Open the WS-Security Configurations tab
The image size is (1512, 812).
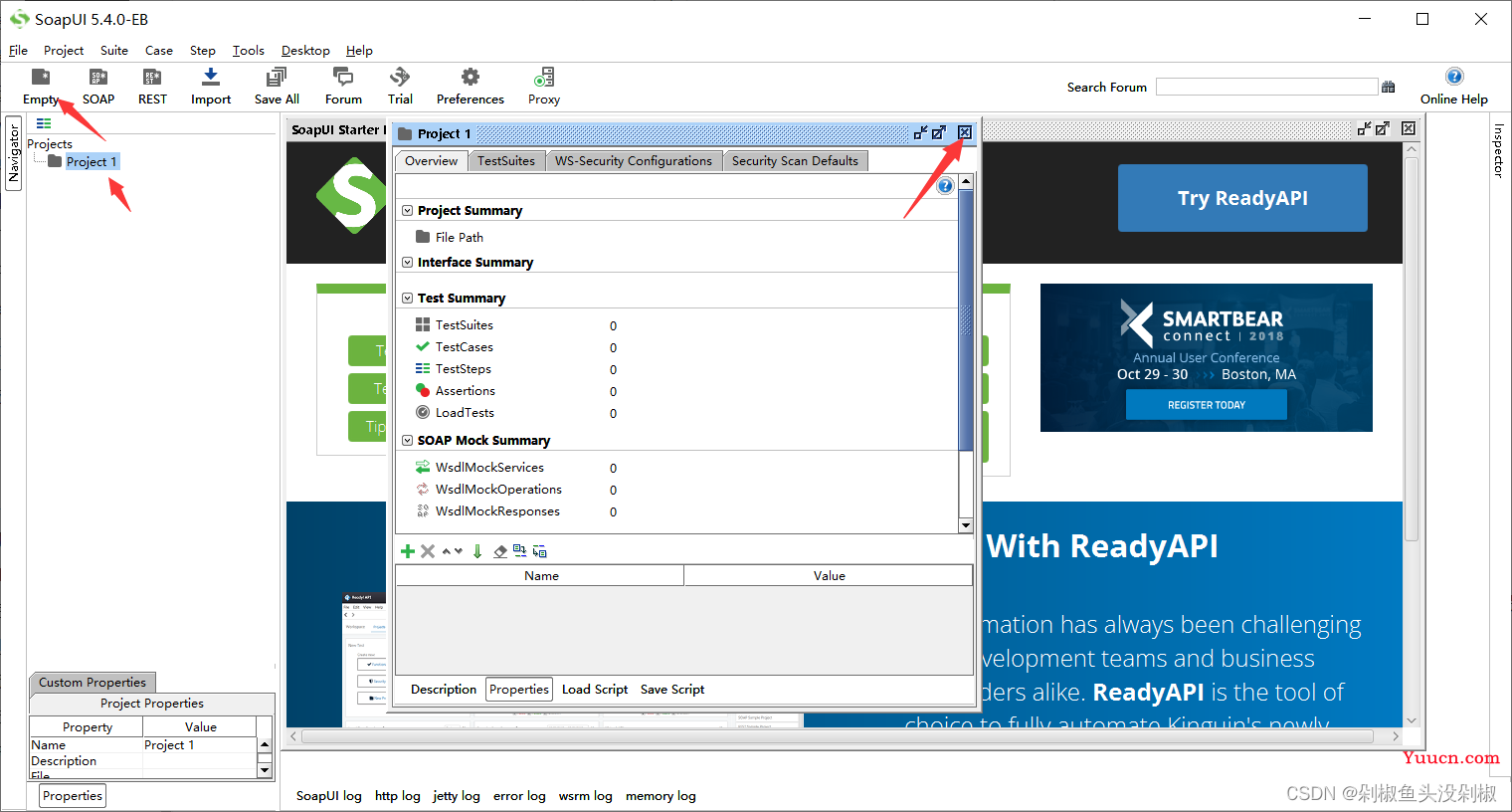634,161
